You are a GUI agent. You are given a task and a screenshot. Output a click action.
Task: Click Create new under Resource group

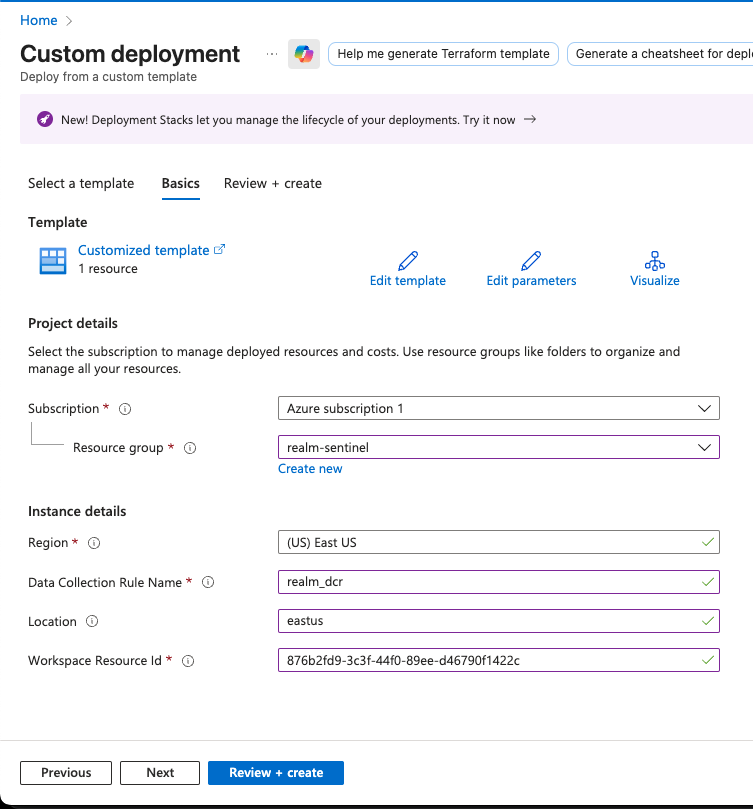[x=310, y=468]
